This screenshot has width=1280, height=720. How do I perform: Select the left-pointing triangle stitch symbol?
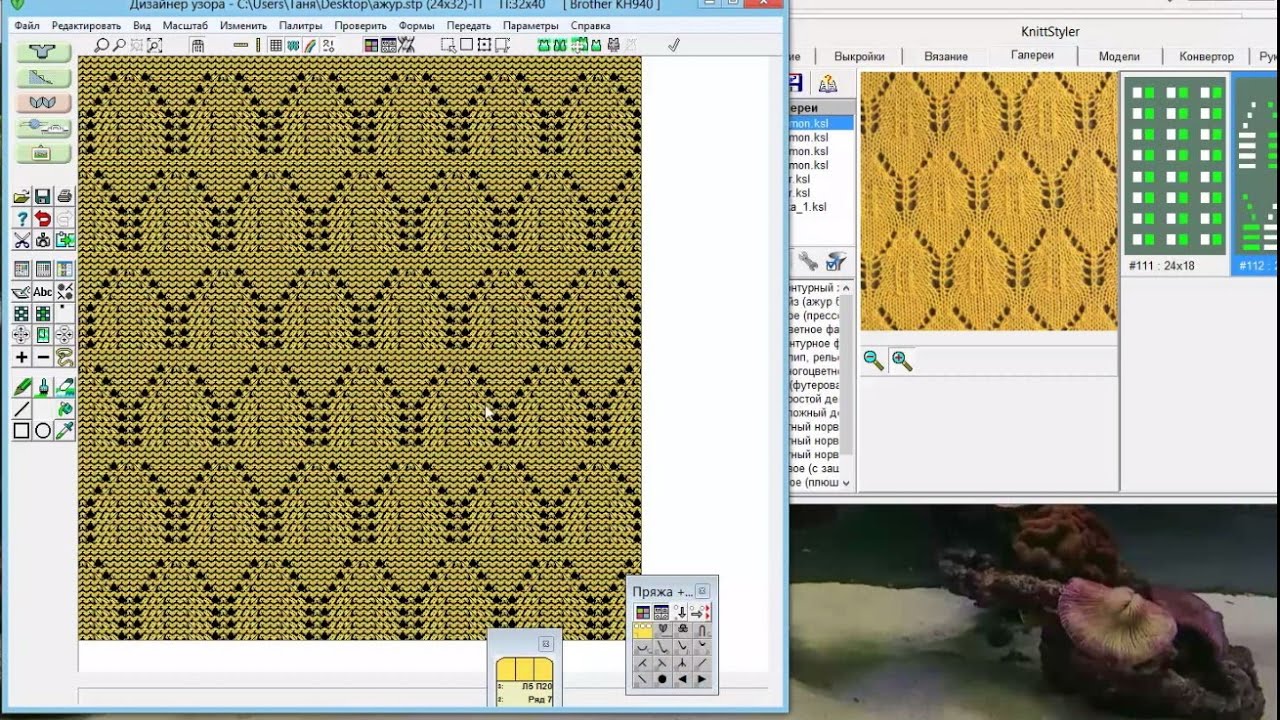click(x=682, y=679)
